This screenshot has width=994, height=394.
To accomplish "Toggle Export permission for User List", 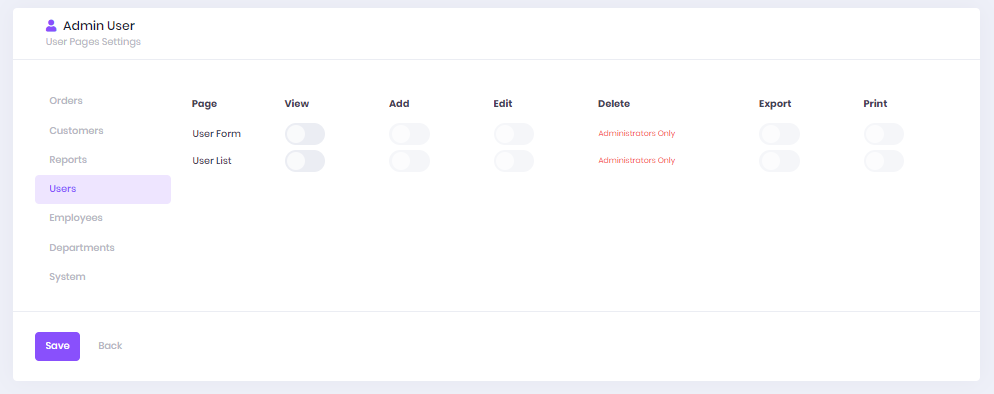I will click(x=779, y=161).
